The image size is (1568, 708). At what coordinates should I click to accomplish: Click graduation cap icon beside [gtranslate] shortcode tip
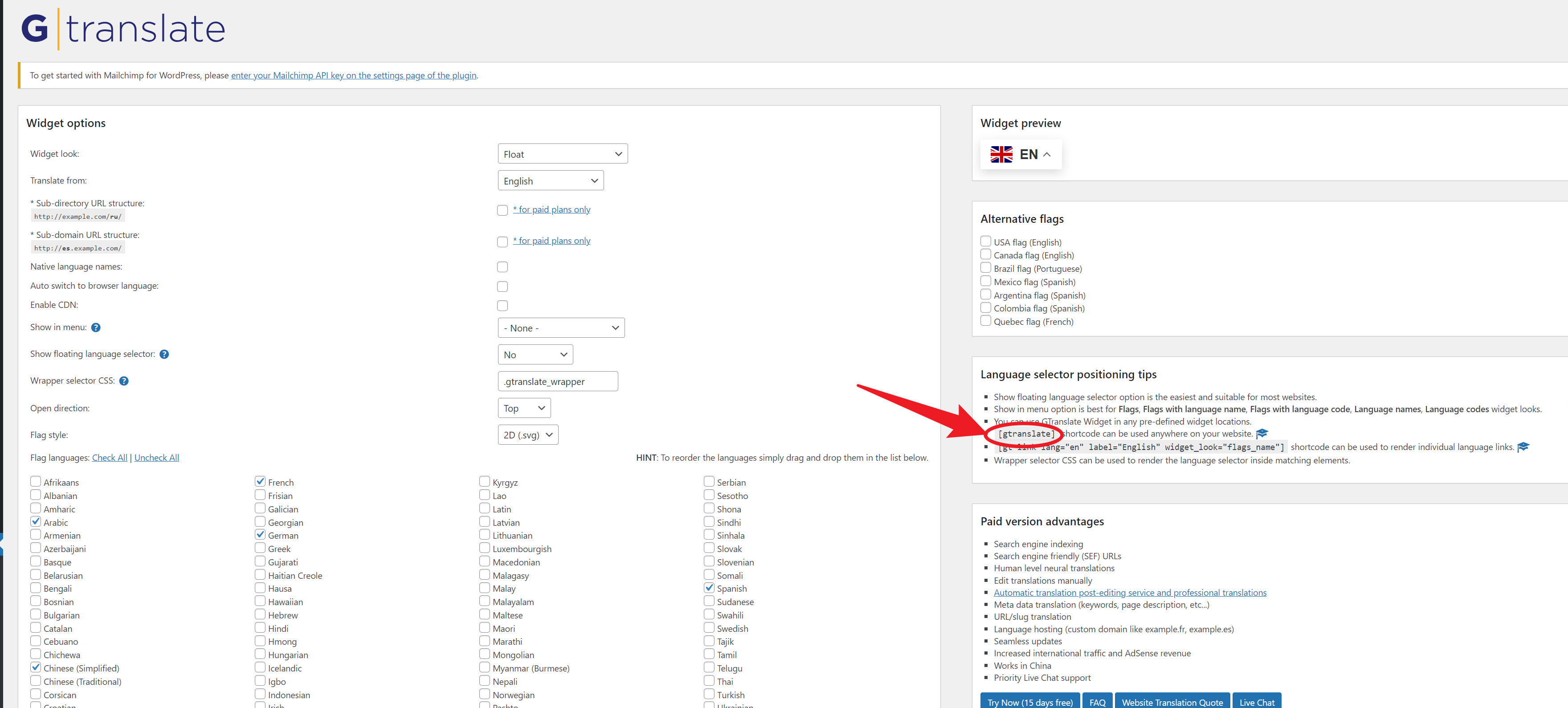[x=1261, y=434]
